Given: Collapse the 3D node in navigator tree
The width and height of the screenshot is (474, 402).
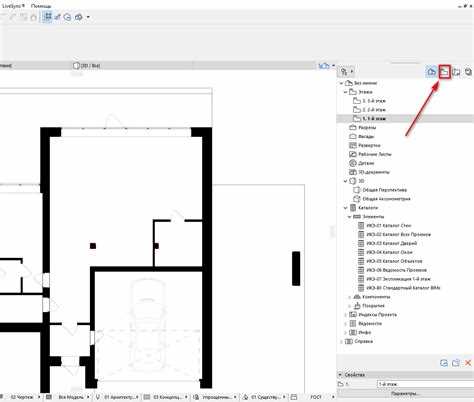Looking at the screenshot, I should tap(346, 181).
